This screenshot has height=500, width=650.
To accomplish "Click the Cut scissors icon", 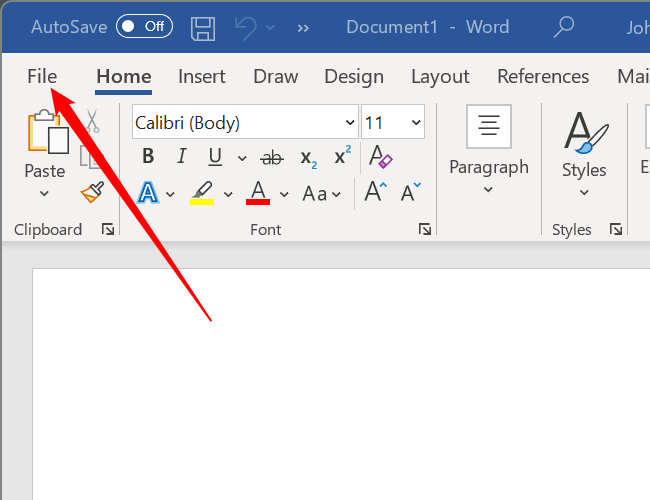I will (x=92, y=121).
